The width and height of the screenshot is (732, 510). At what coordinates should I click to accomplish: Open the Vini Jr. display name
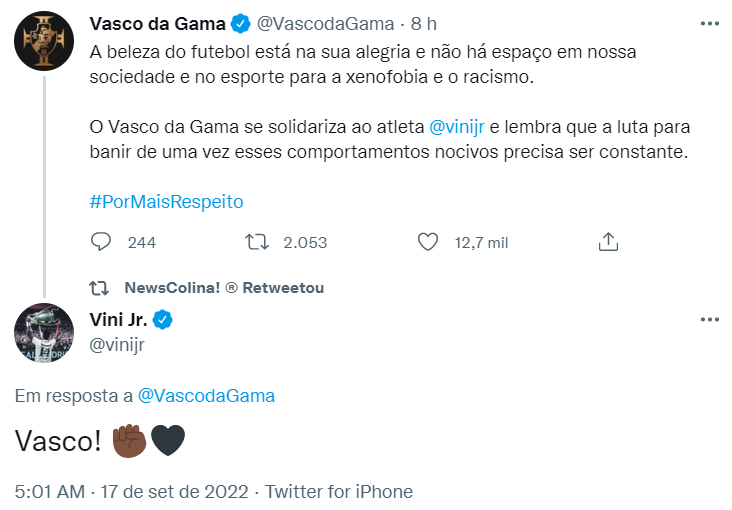click(x=118, y=320)
